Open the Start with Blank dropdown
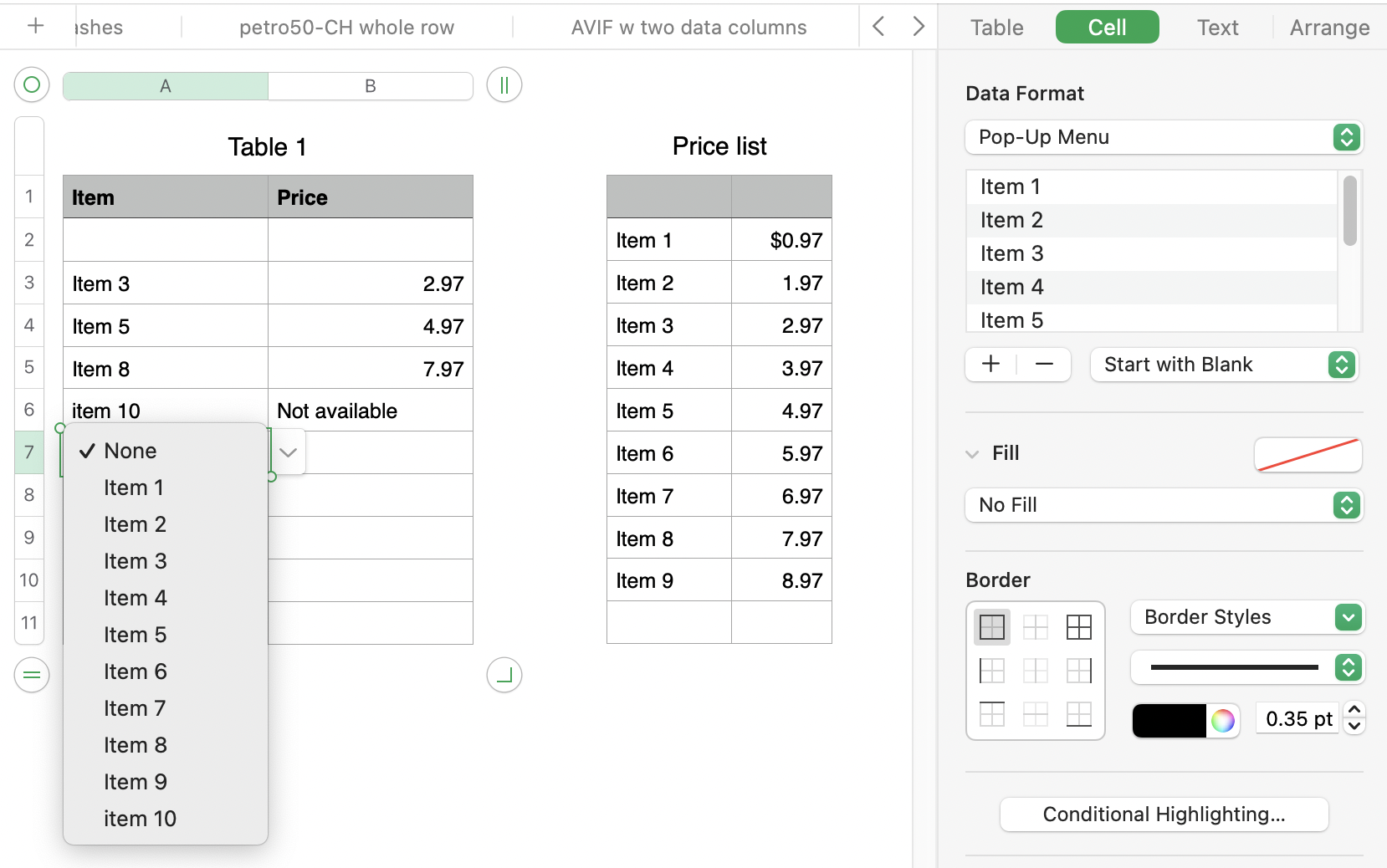Viewport: 1387px width, 868px height. [1224, 365]
